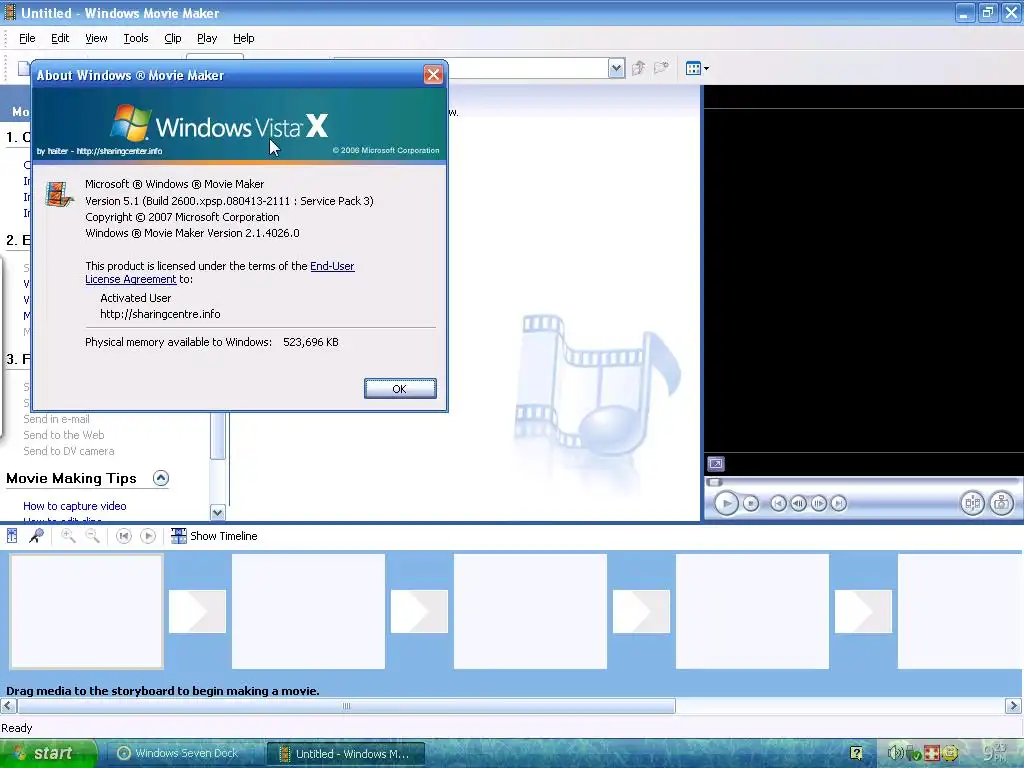1024x768 pixels.
Task: Click the zoom in magnifier on storyboard toolbar
Action: click(68, 536)
